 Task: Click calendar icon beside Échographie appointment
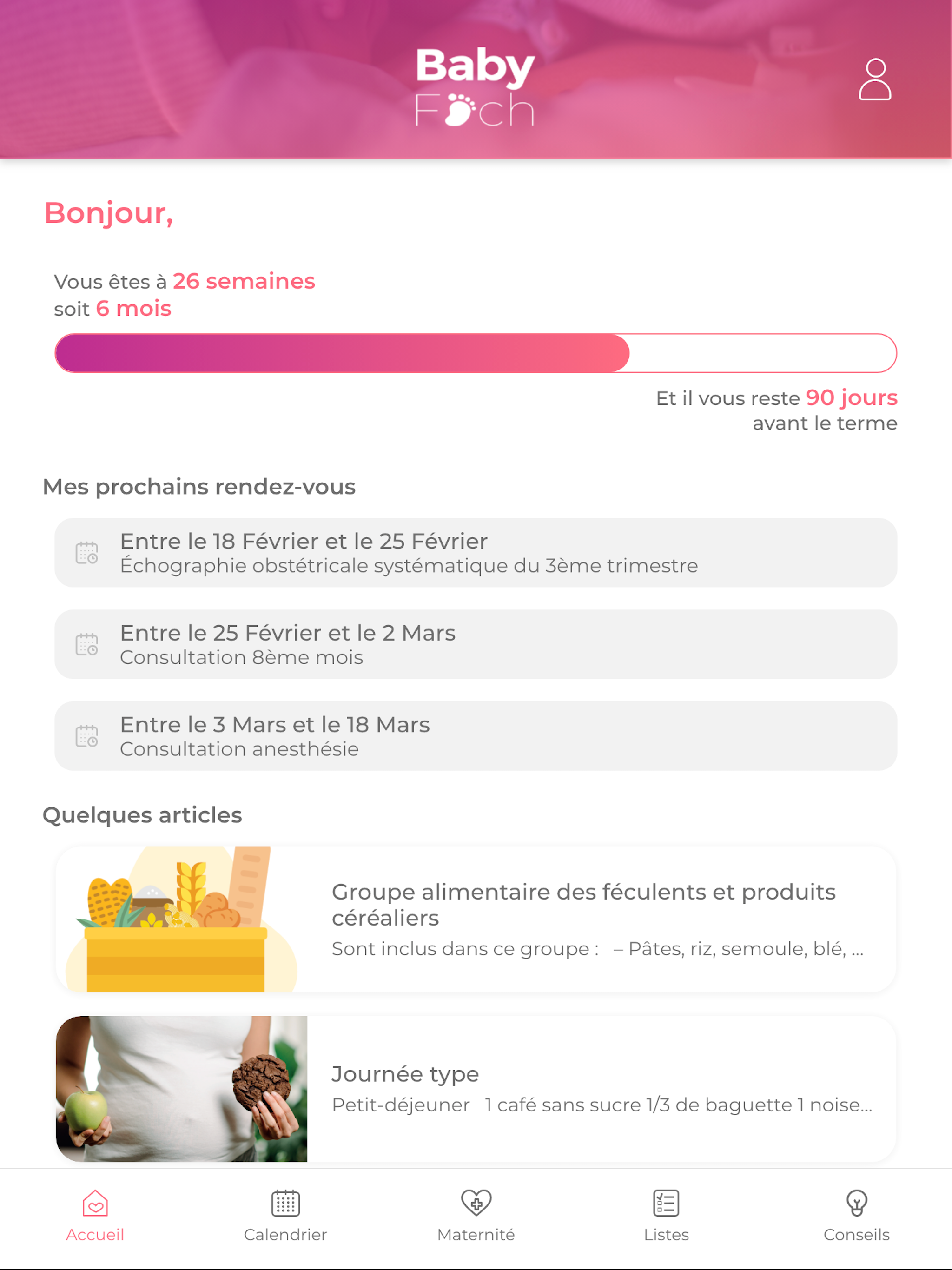(x=87, y=553)
